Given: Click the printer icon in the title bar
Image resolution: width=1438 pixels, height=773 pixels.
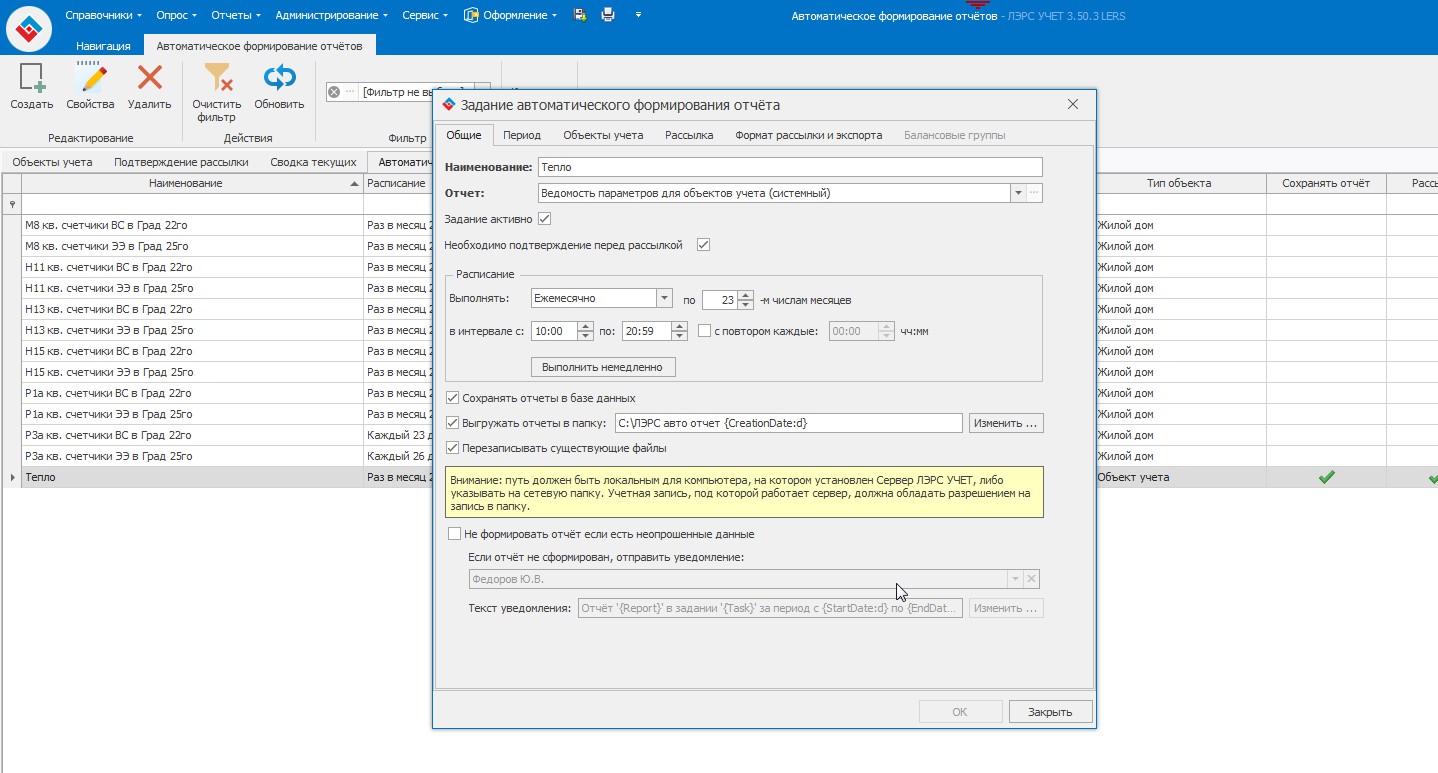Looking at the screenshot, I should click(x=608, y=15).
